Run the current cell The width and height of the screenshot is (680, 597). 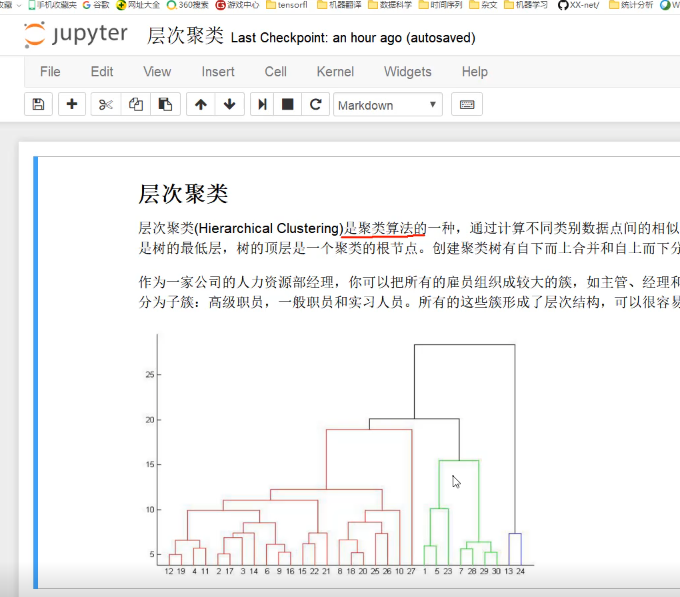pyautogui.click(x=262, y=105)
